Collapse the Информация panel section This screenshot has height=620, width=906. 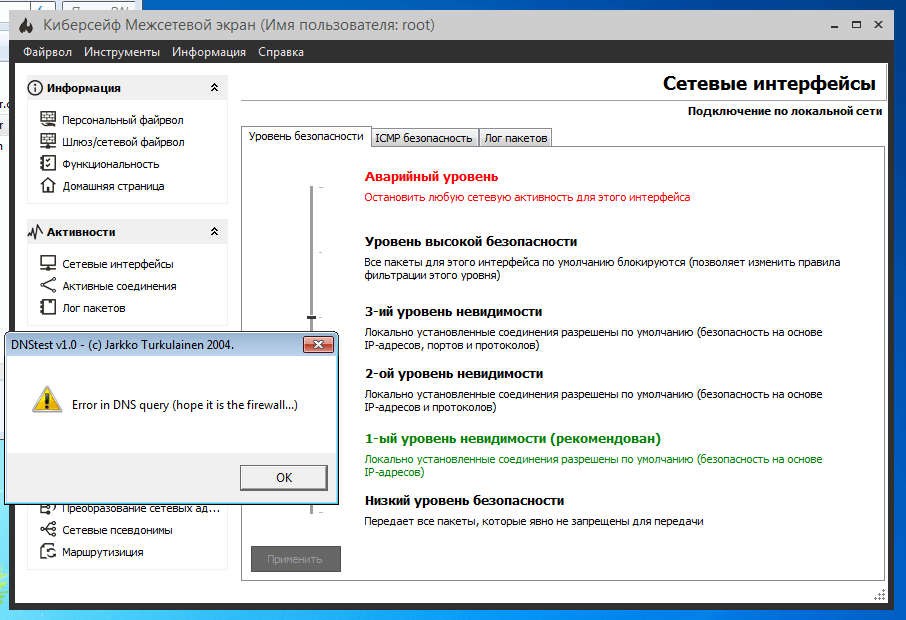[x=214, y=88]
